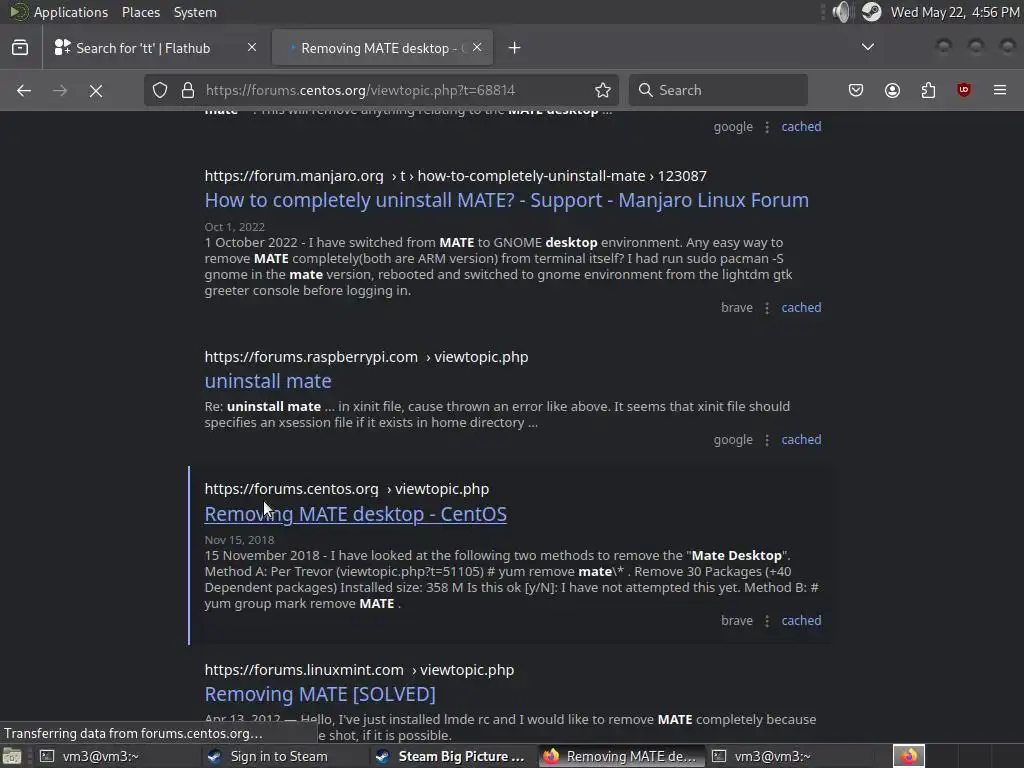Open the tracking protection shield icon
Image resolution: width=1024 pixels, height=768 pixels.
[160, 90]
